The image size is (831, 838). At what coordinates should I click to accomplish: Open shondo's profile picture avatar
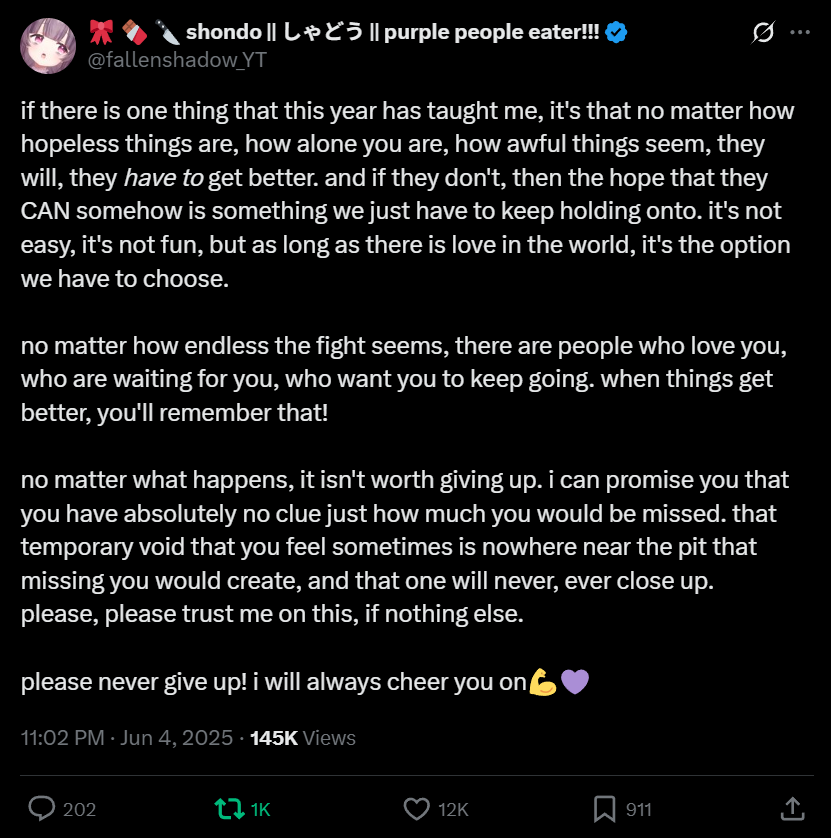tap(48, 46)
